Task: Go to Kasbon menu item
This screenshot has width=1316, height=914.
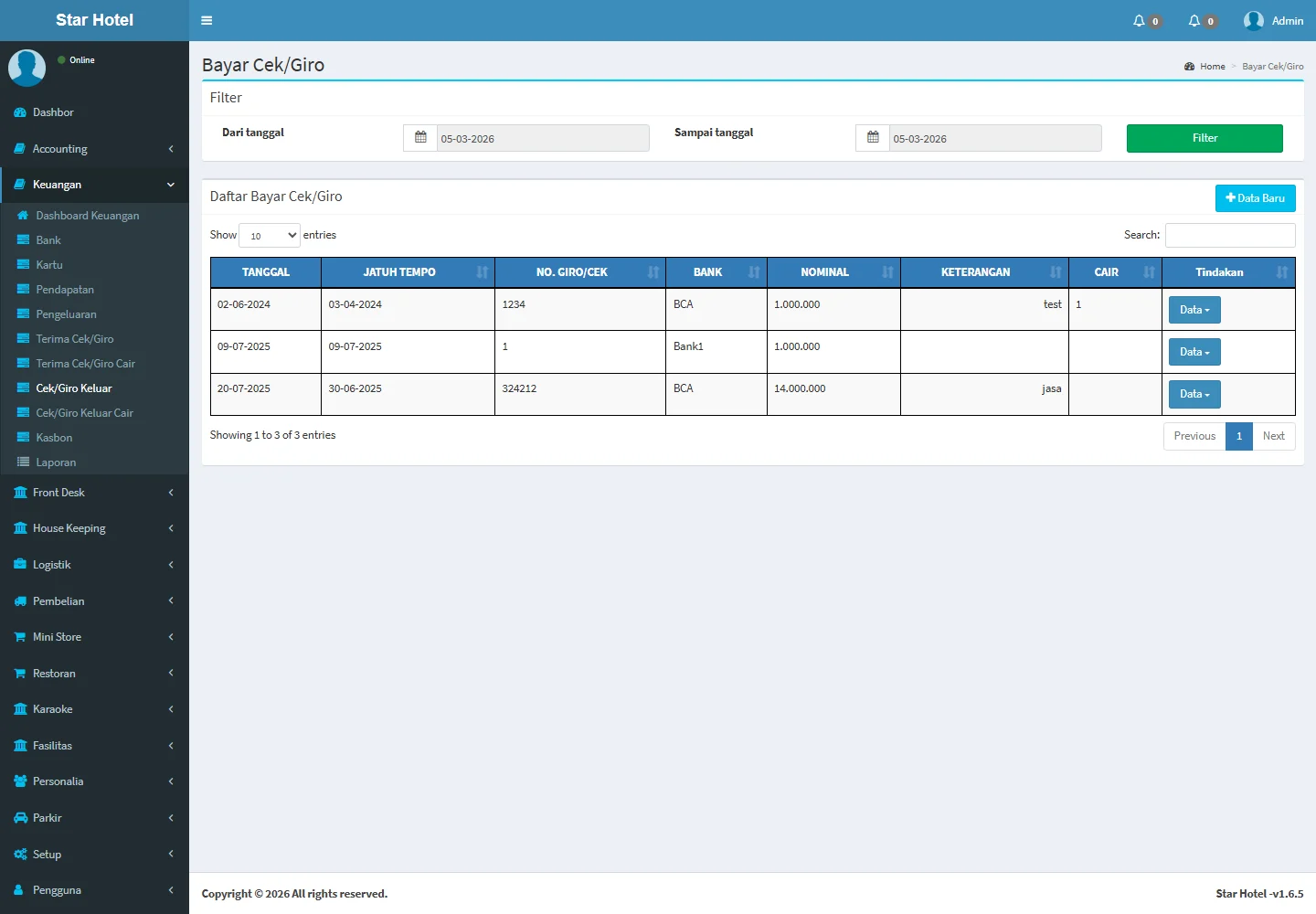Action: pos(54,438)
